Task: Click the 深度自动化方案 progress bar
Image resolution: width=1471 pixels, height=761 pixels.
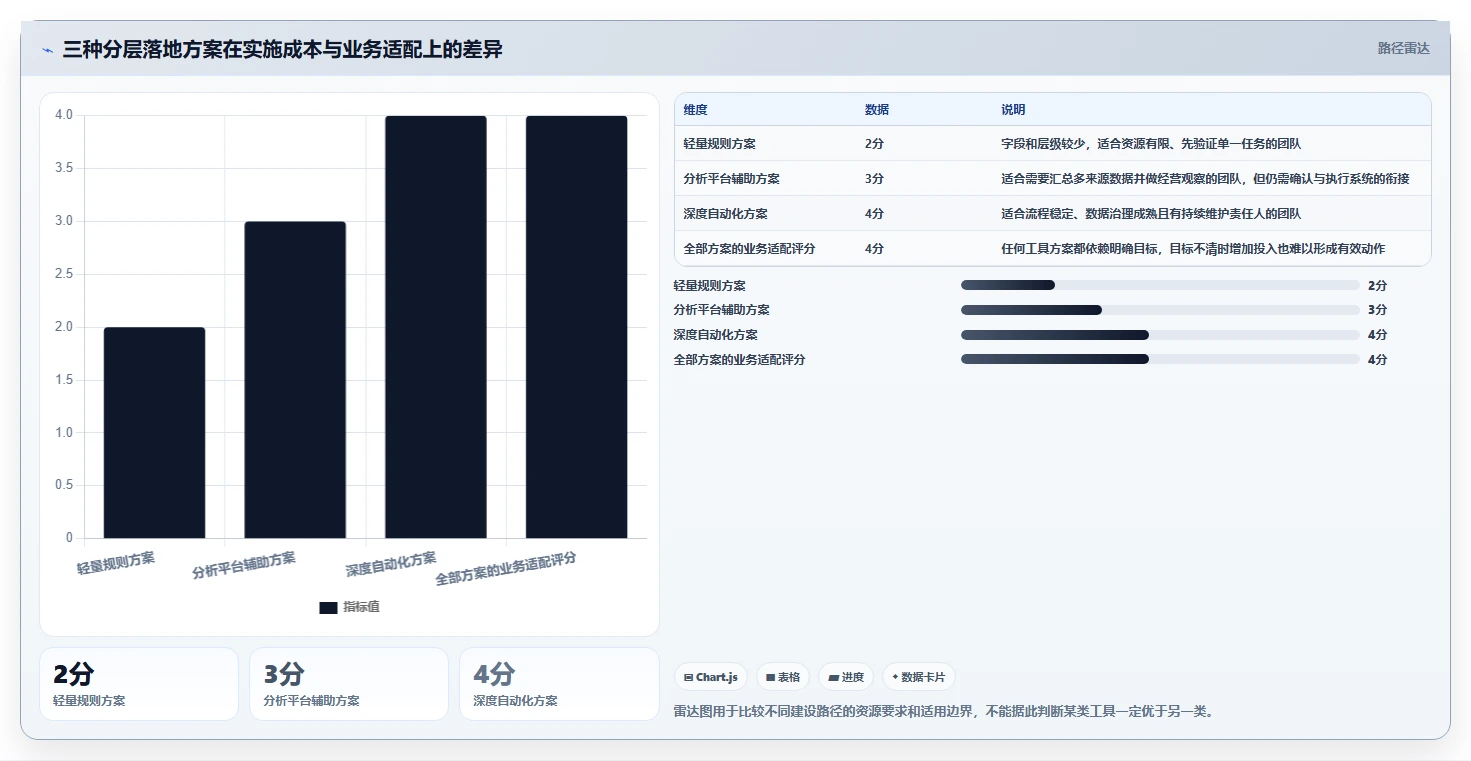Action: pyautogui.click(x=1160, y=335)
